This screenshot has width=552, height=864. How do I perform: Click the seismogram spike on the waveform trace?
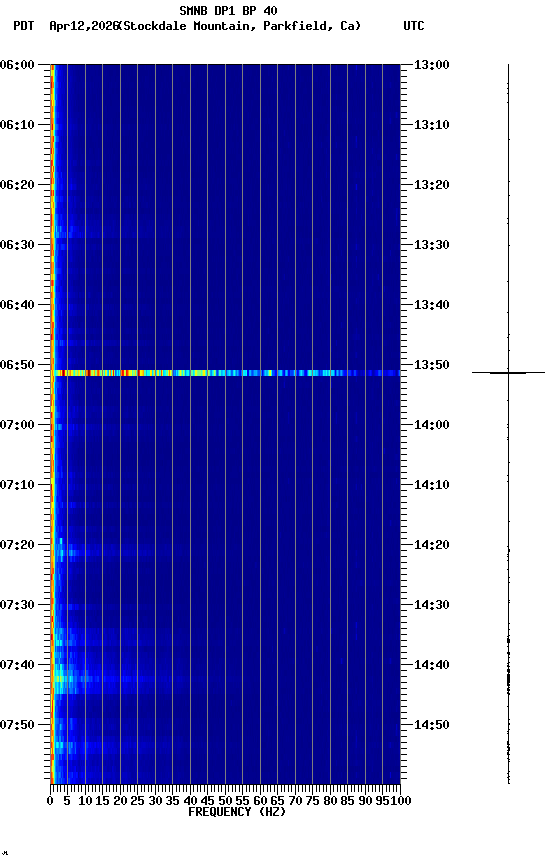point(508,373)
